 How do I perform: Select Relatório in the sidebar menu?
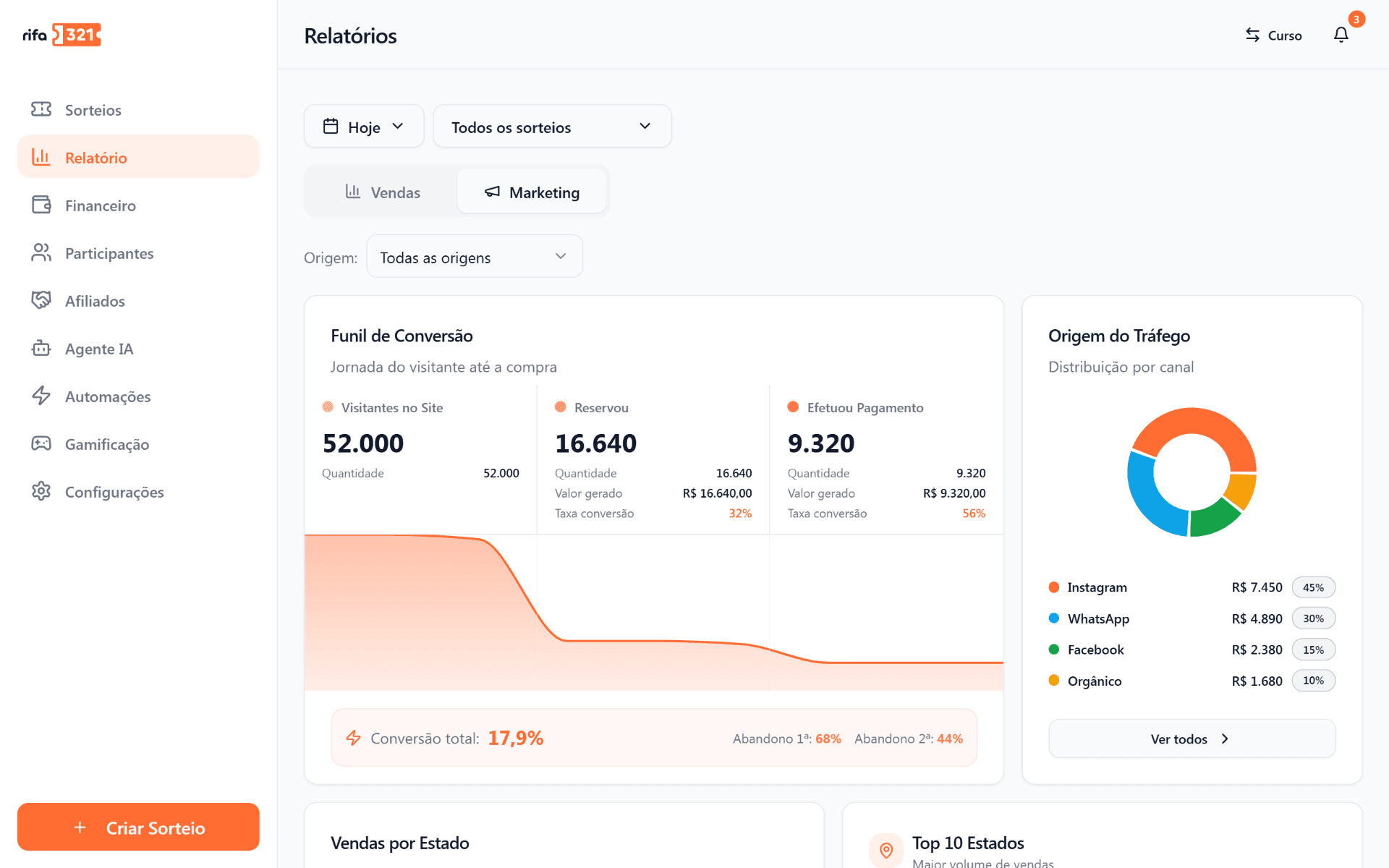click(x=138, y=157)
